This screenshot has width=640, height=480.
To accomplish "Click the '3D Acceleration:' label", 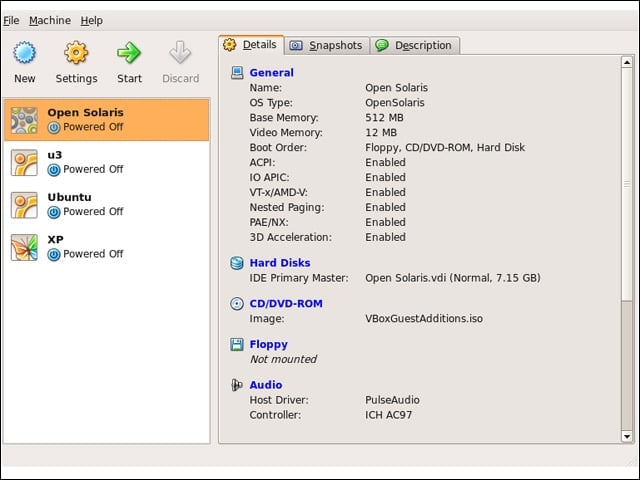I will (291, 237).
